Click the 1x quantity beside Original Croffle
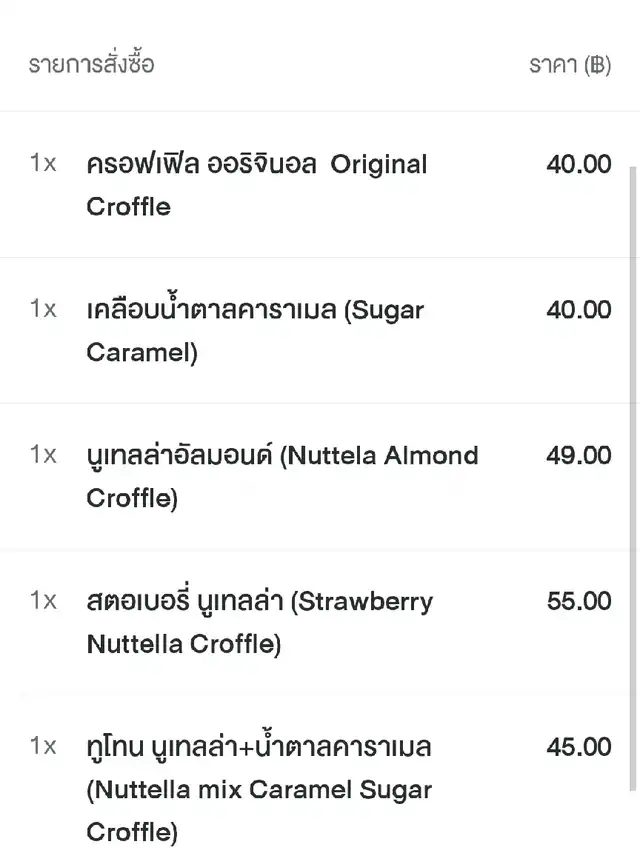 pos(43,163)
